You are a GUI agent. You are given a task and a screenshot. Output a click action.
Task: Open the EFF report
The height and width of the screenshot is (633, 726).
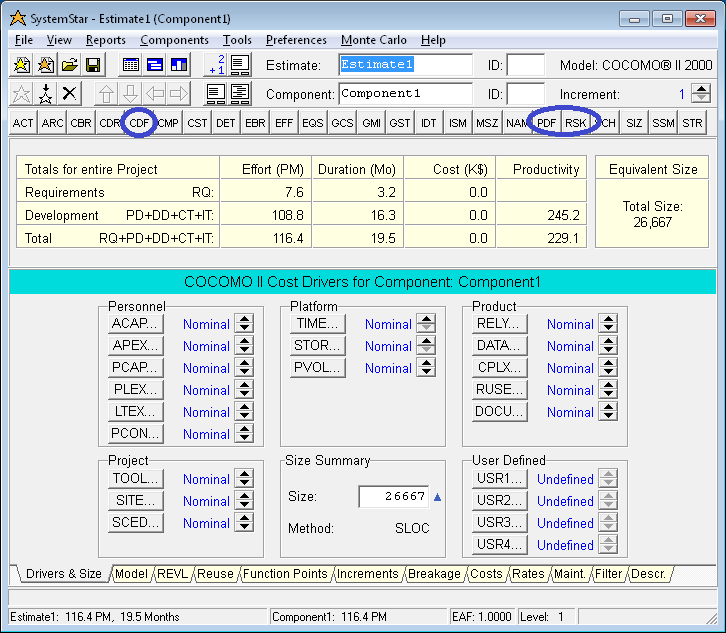pos(284,123)
